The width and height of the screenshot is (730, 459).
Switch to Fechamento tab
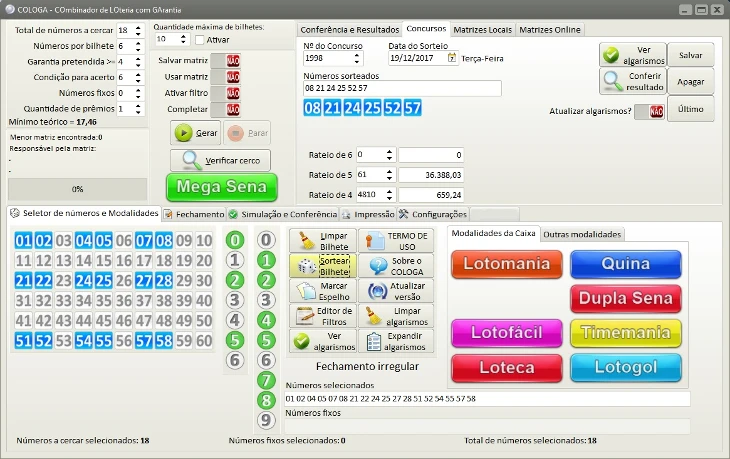pos(194,214)
